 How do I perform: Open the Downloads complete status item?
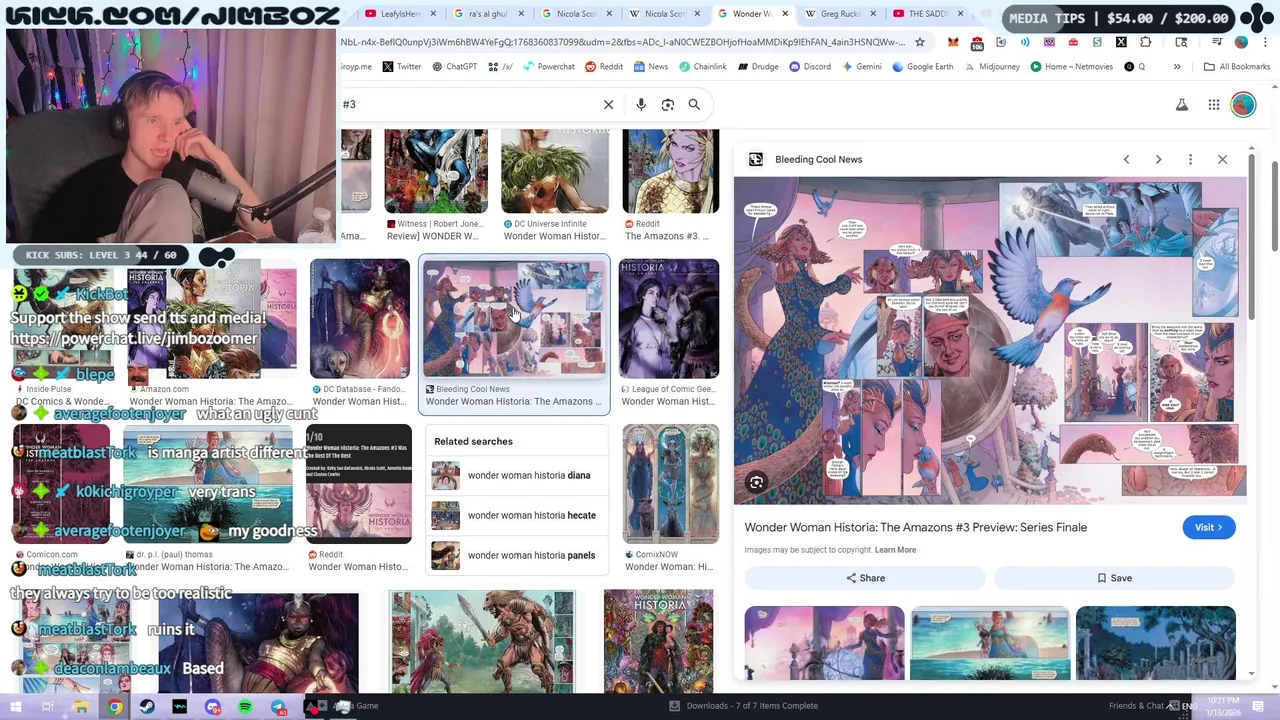[x=744, y=706]
